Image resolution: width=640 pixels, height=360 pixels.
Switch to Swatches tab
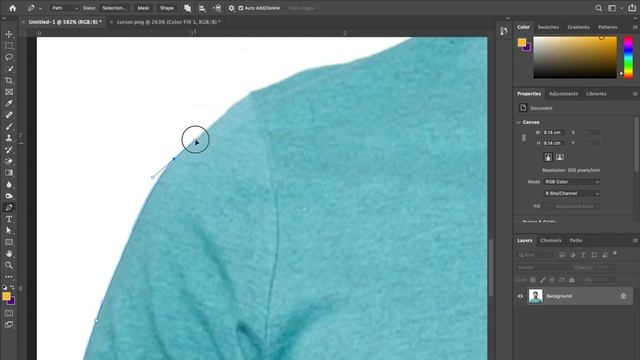pos(548,27)
